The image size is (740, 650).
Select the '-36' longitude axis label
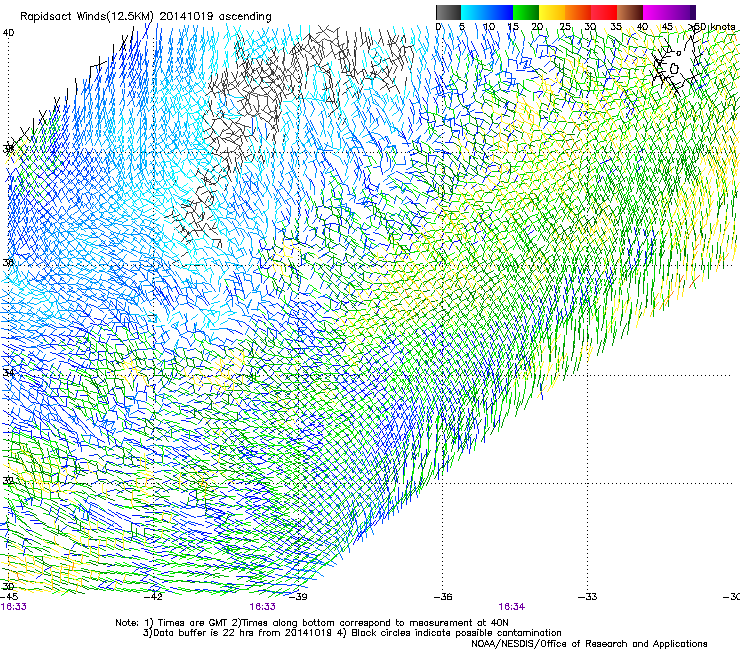443,597
